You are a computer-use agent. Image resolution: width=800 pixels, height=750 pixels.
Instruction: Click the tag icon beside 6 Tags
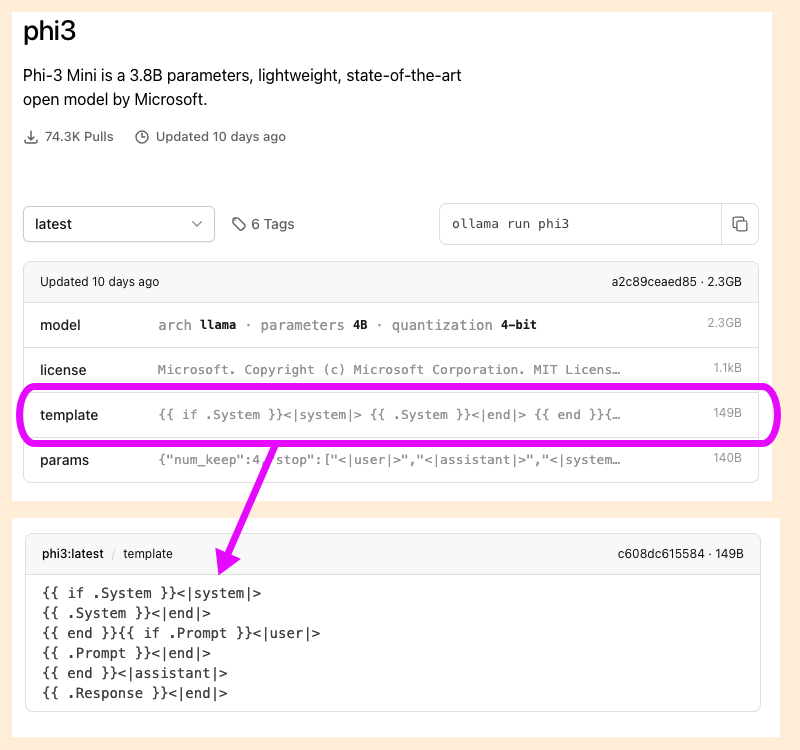pyautogui.click(x=239, y=224)
